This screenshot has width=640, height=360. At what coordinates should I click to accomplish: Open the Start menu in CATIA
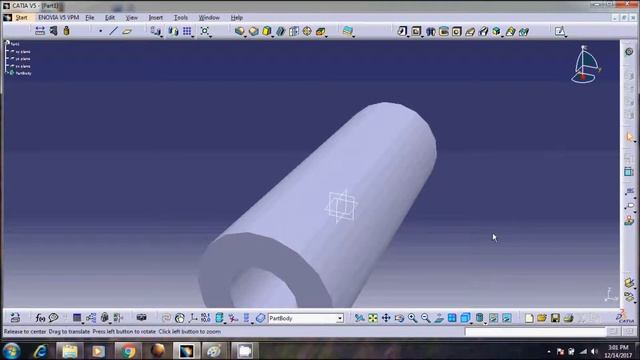21,18
